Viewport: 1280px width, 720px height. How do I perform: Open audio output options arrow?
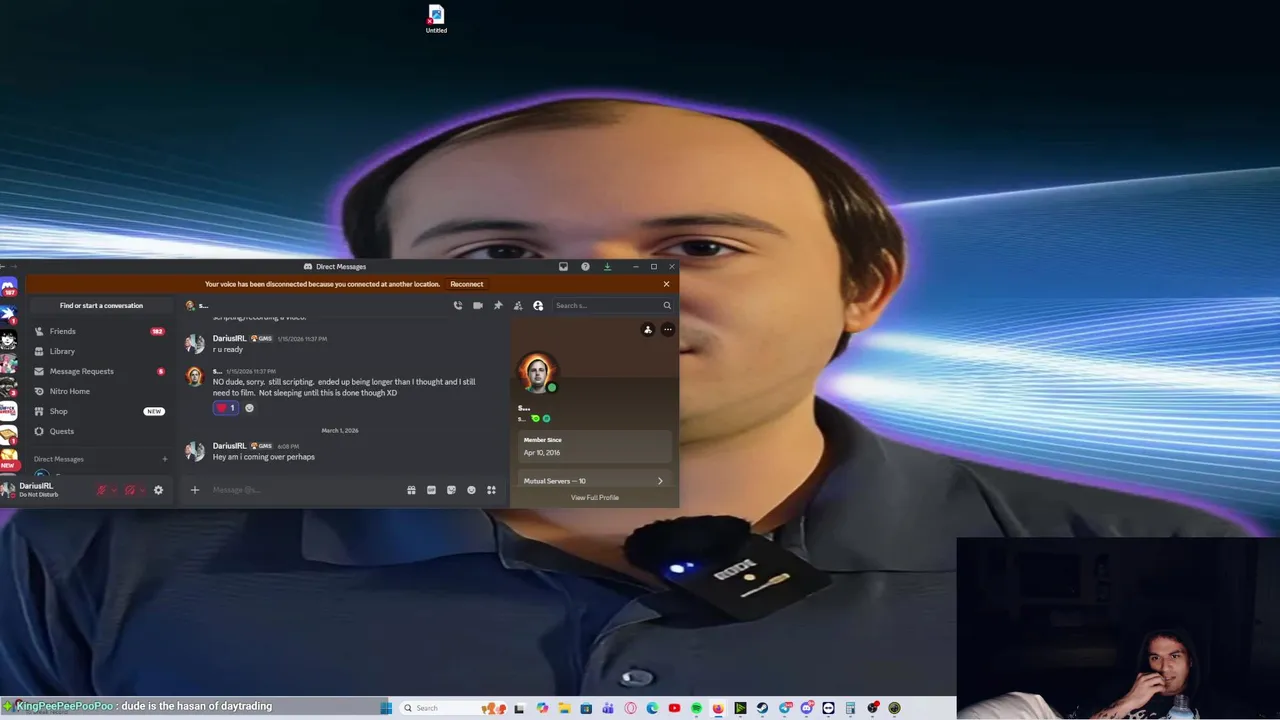click(x=143, y=490)
